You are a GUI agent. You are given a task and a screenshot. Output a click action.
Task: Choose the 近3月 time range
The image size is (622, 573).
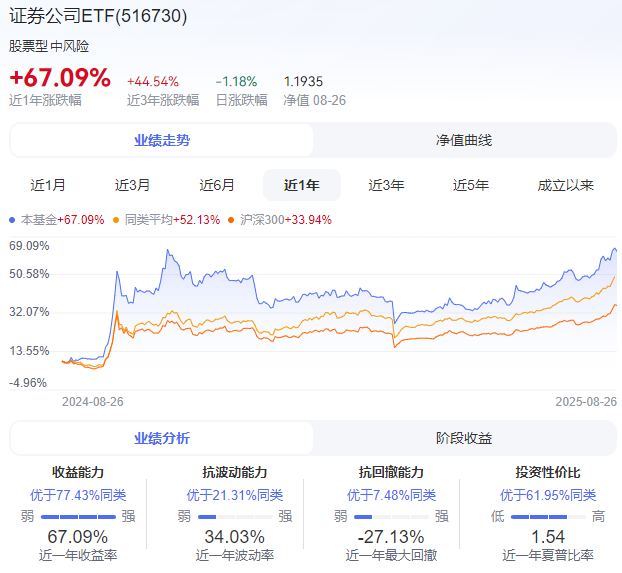pyautogui.click(x=132, y=185)
